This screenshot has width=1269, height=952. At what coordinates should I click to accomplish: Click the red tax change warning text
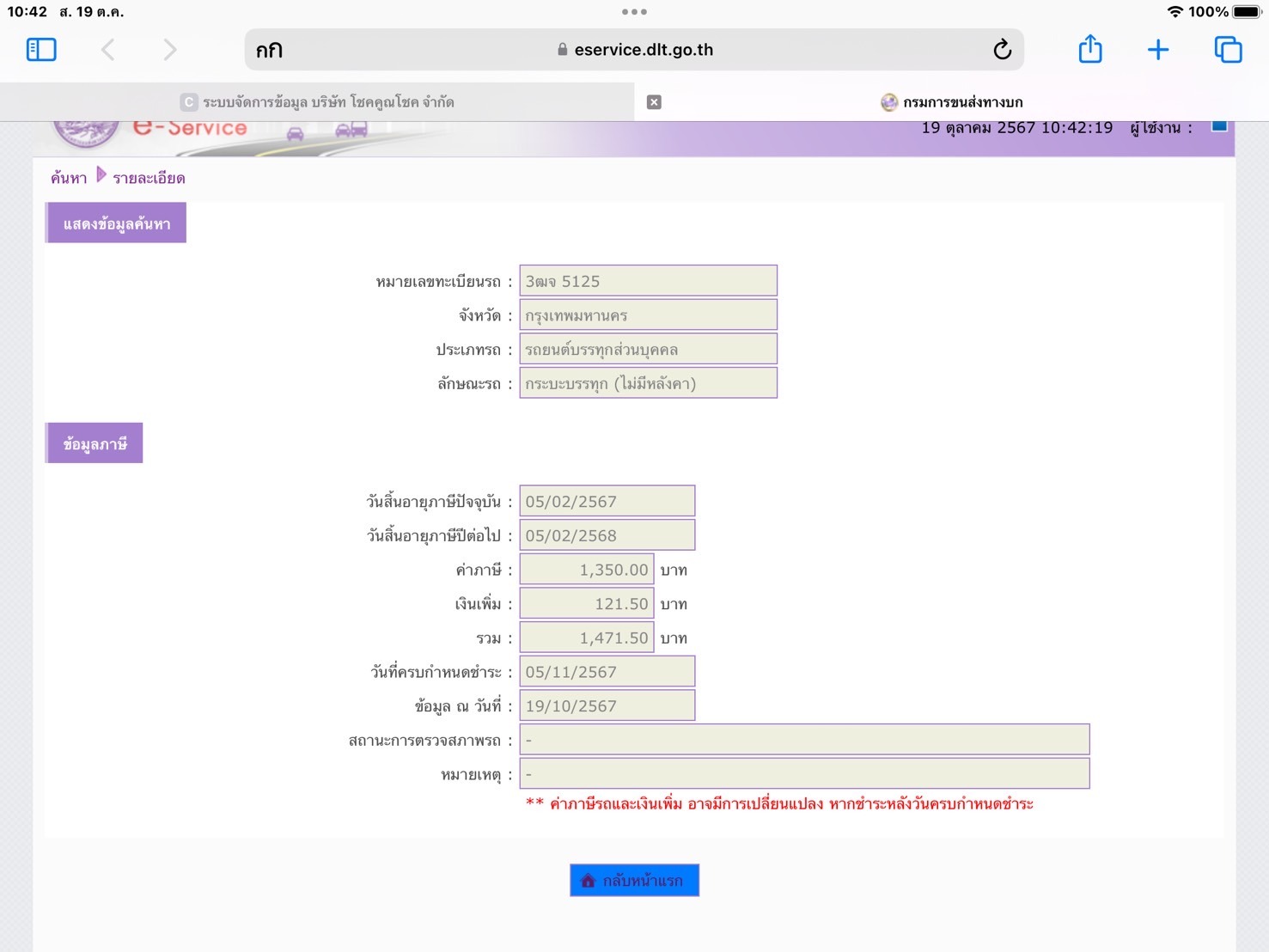coord(779,804)
